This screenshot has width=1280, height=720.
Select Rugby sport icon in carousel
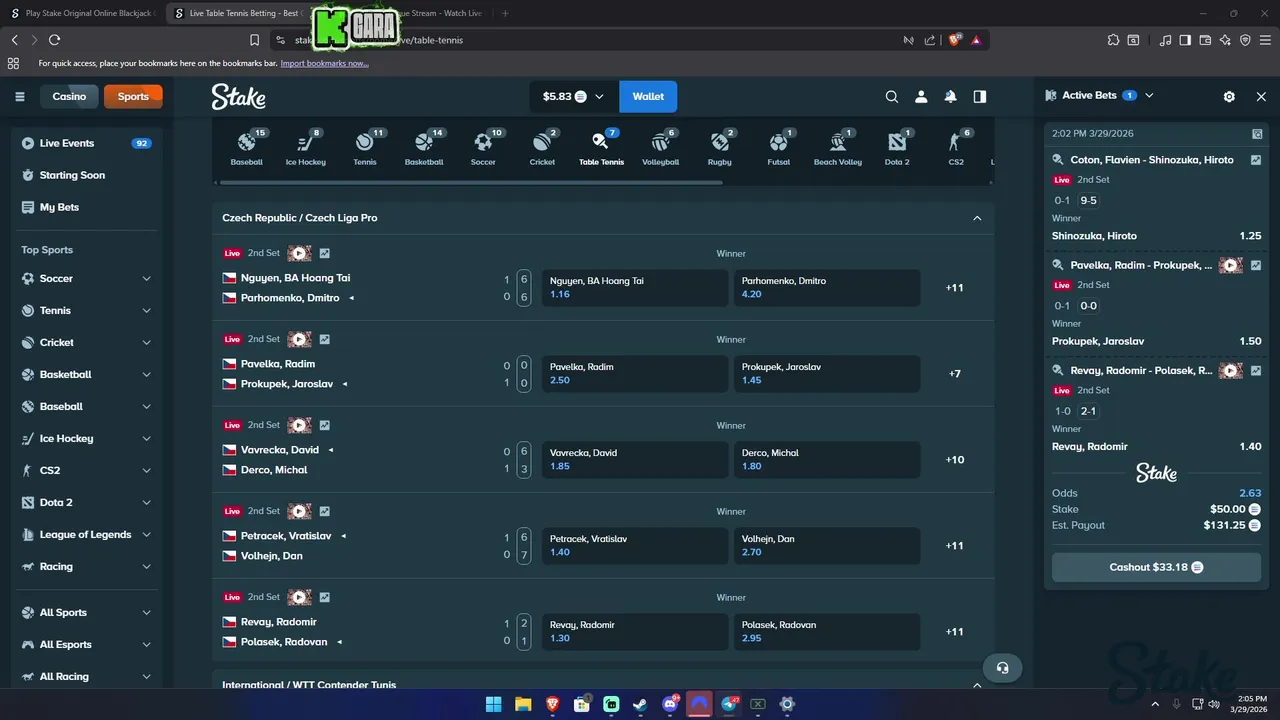(x=720, y=147)
